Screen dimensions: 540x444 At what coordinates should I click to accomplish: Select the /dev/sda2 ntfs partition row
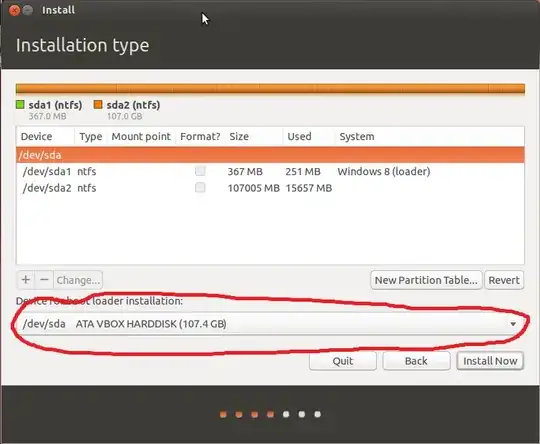(270, 188)
